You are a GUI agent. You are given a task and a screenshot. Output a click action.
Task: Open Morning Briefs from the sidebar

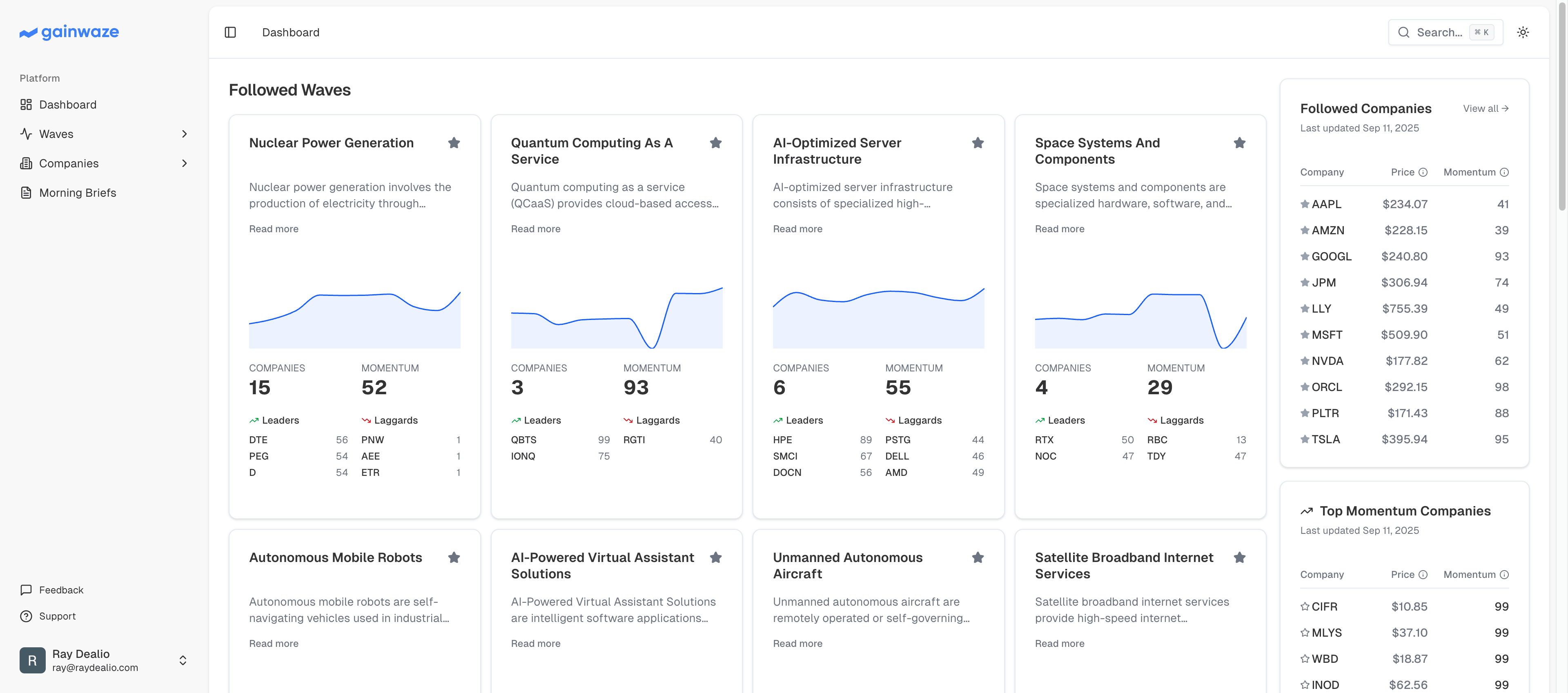point(77,192)
